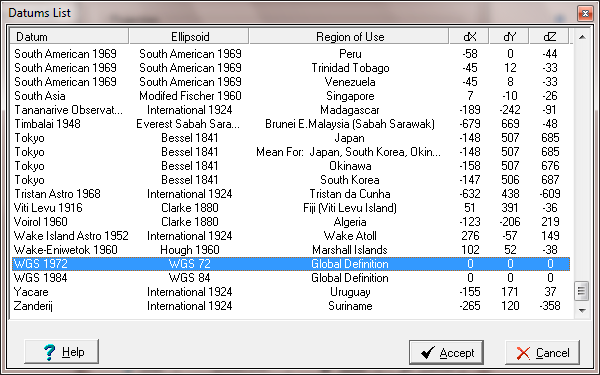Click the WGS 84 ellipsoid cell
The image size is (600, 375).
pyautogui.click(x=189, y=278)
